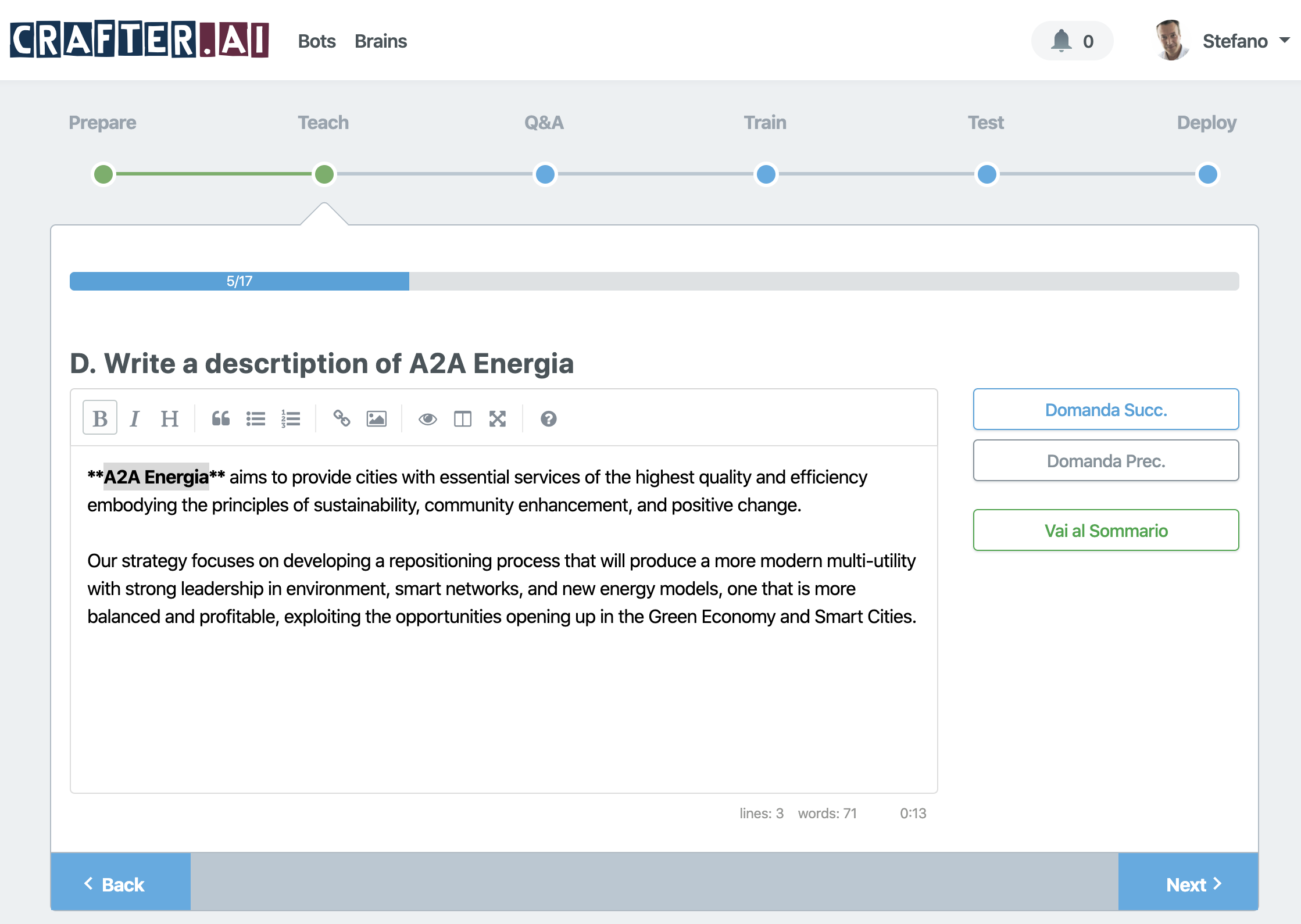Select the Prepare step green dot

pos(103,174)
